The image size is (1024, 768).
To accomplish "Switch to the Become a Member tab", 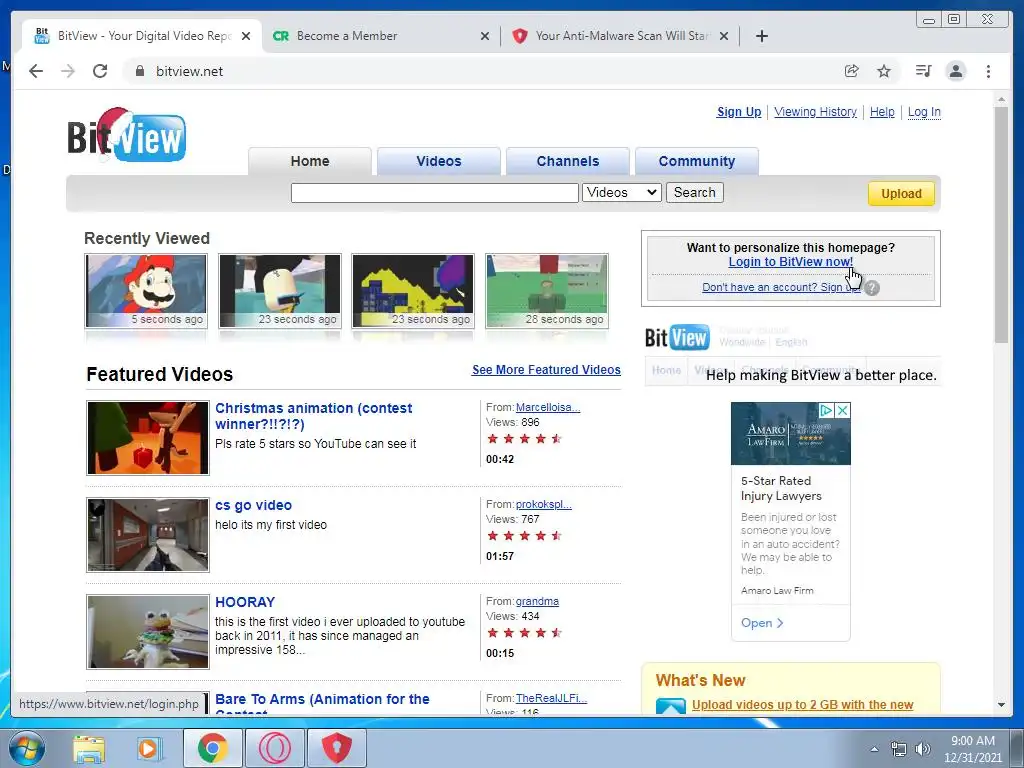I will [381, 36].
